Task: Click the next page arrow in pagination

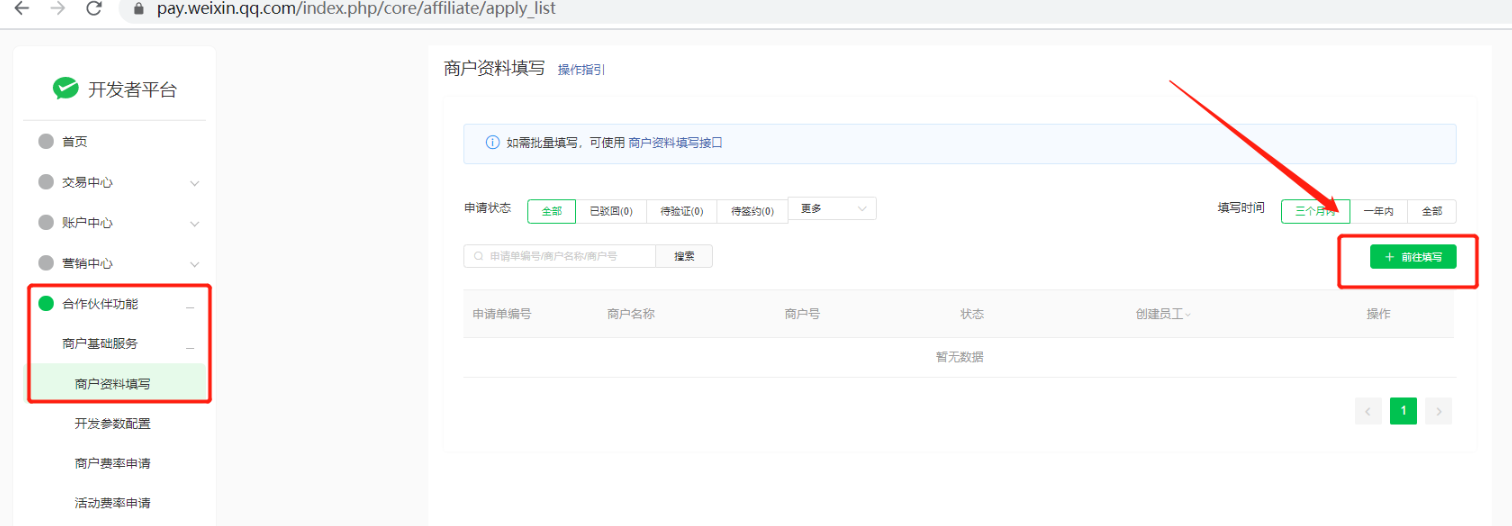Action: click(1438, 411)
